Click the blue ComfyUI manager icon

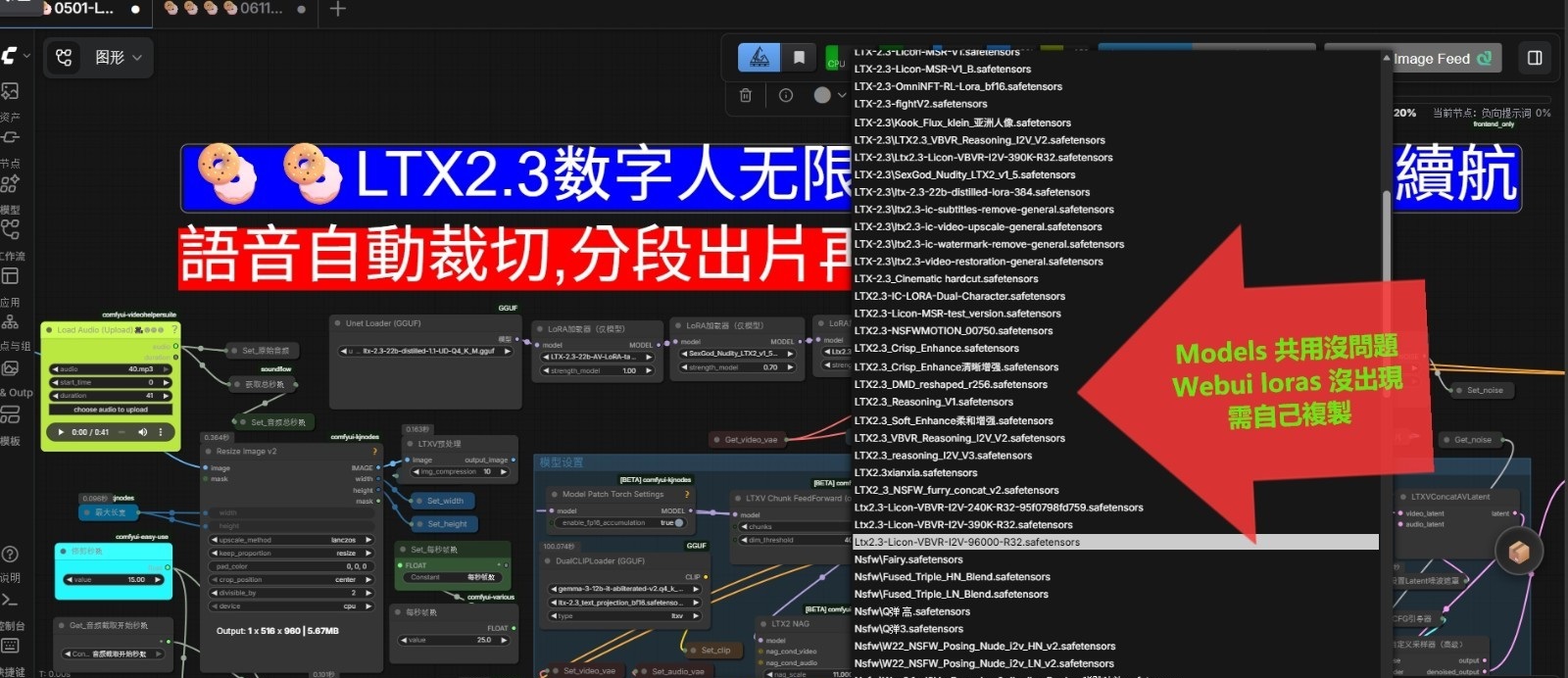[759, 58]
